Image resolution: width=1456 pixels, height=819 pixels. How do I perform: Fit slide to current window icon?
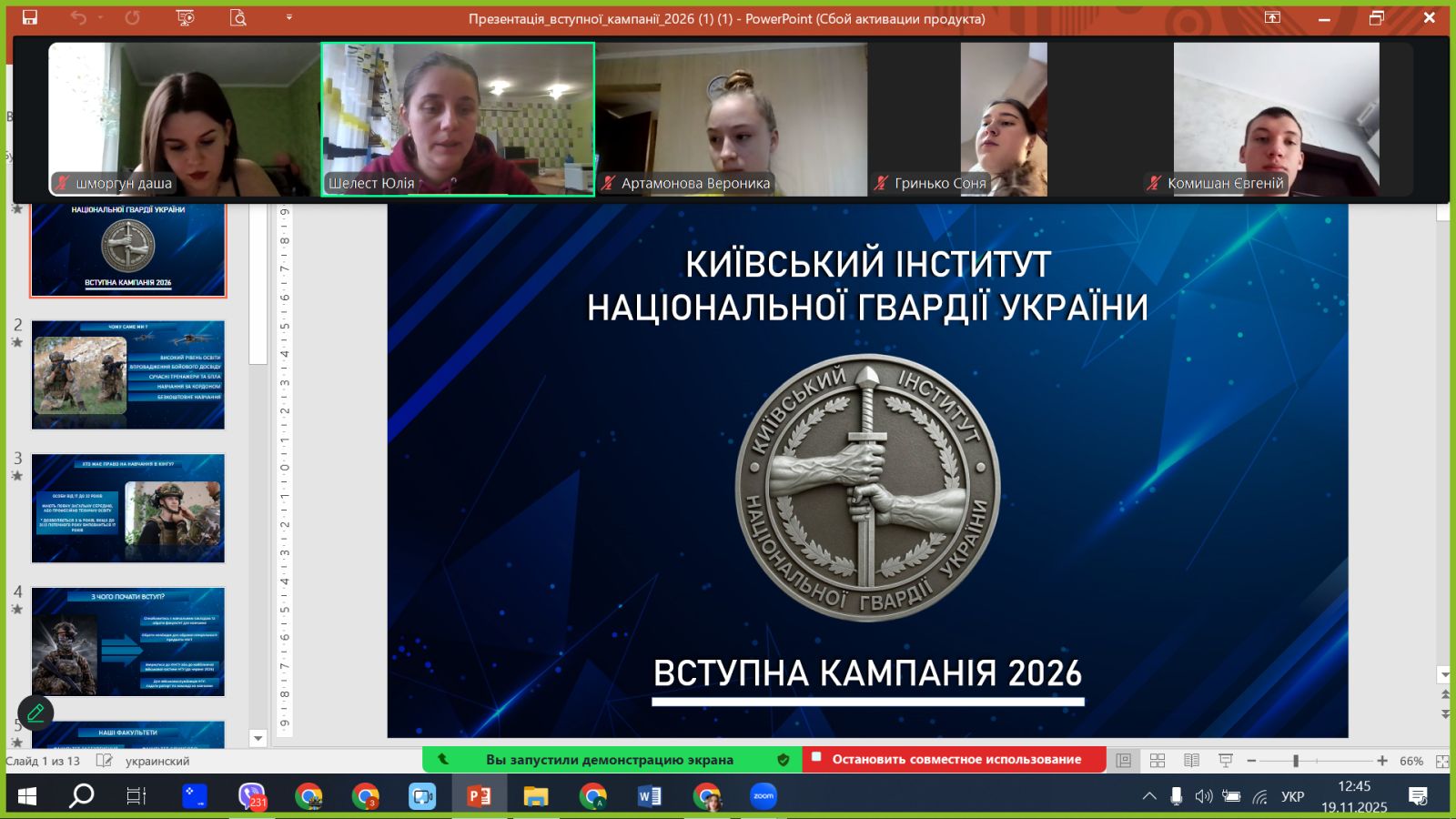1441,761
